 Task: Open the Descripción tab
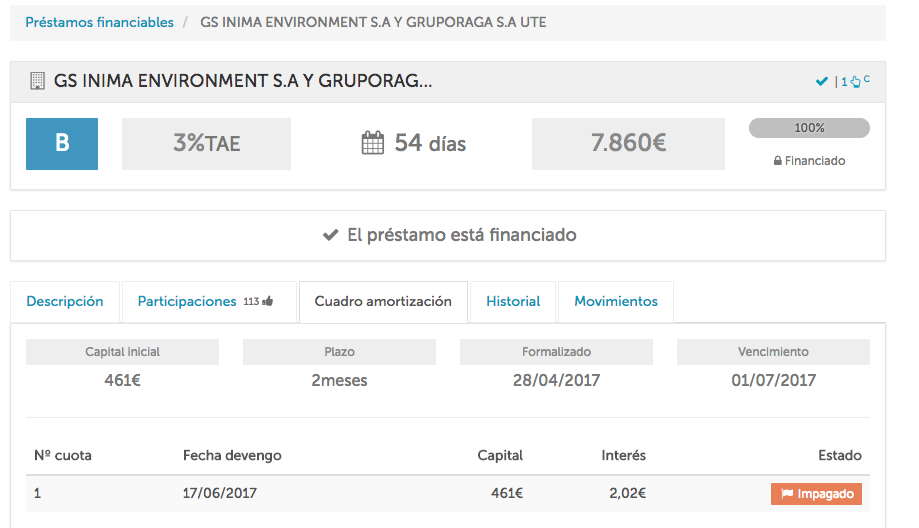click(x=65, y=301)
